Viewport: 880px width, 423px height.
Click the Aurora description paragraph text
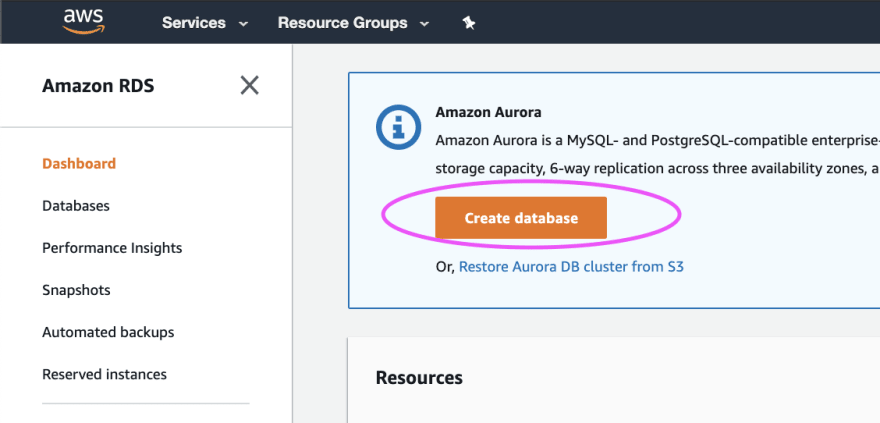(x=657, y=154)
